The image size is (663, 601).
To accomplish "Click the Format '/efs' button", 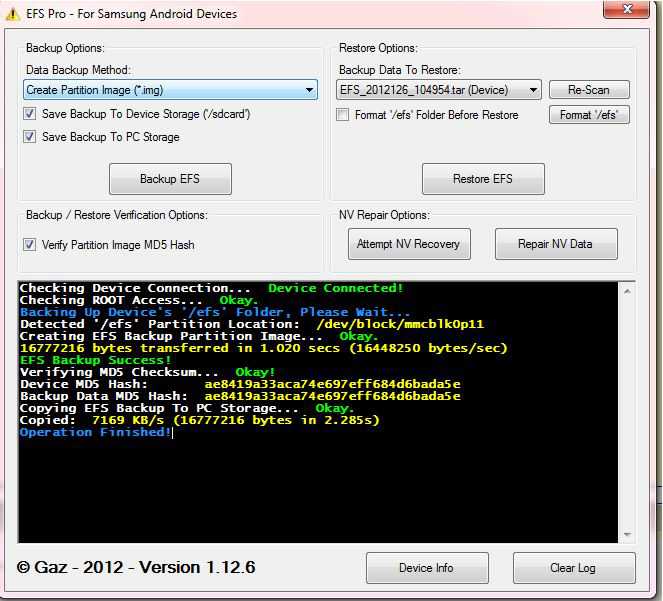I will (x=589, y=115).
